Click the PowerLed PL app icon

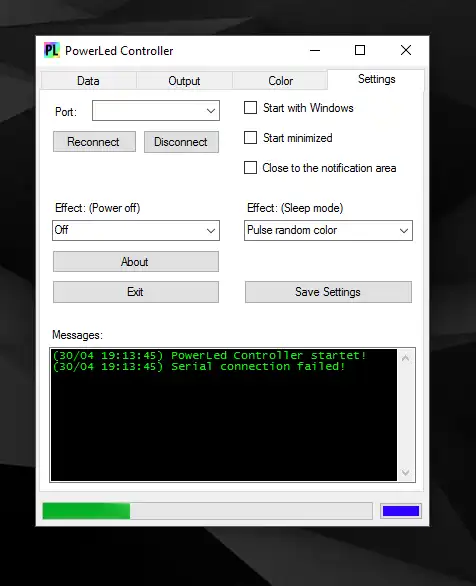coord(52,50)
